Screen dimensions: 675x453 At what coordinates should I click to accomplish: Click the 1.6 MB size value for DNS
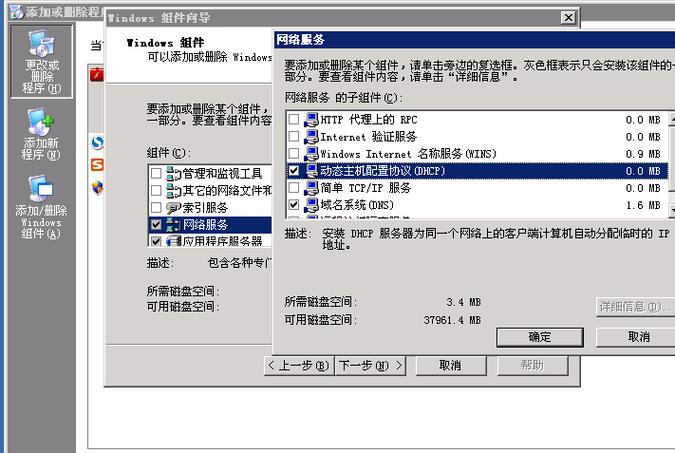point(643,205)
